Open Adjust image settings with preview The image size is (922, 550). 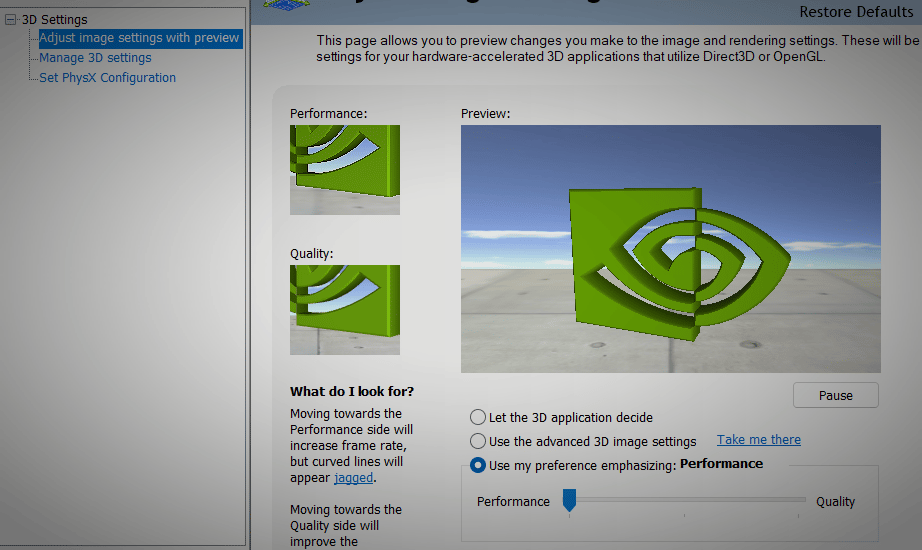[x=139, y=38]
